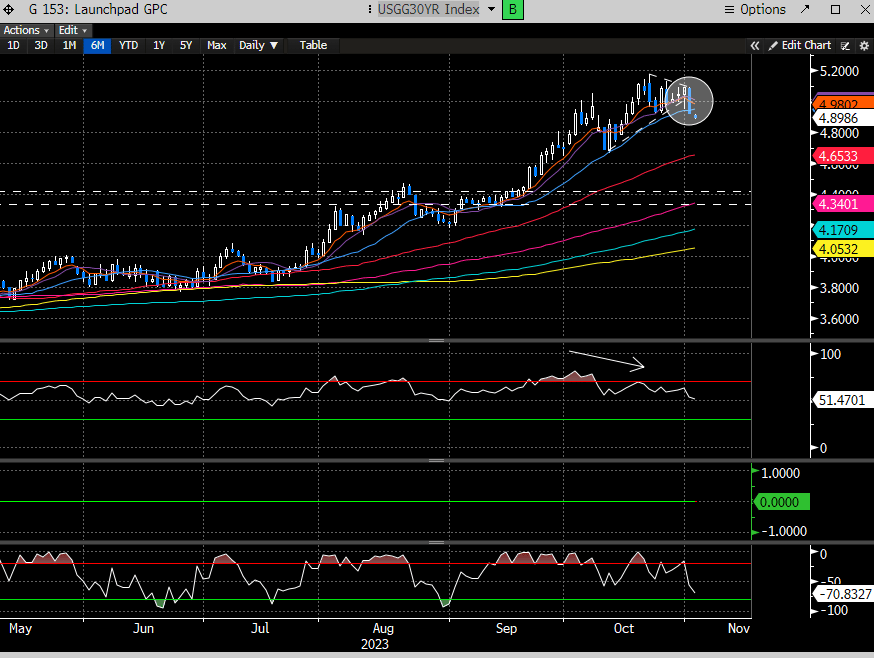Expand the USGG30YR Index security dropdown
Viewport: 874px width, 658px height.
click(490, 9)
